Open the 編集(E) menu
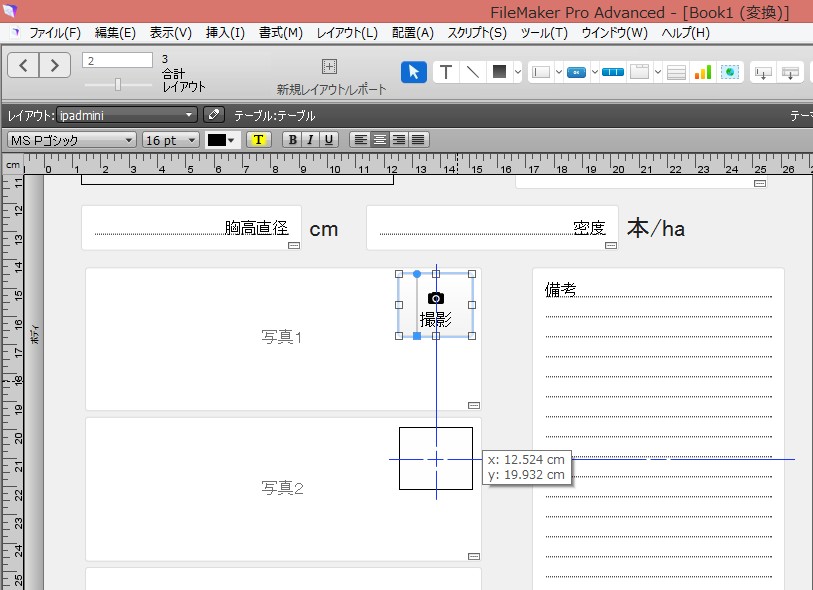 pos(115,33)
